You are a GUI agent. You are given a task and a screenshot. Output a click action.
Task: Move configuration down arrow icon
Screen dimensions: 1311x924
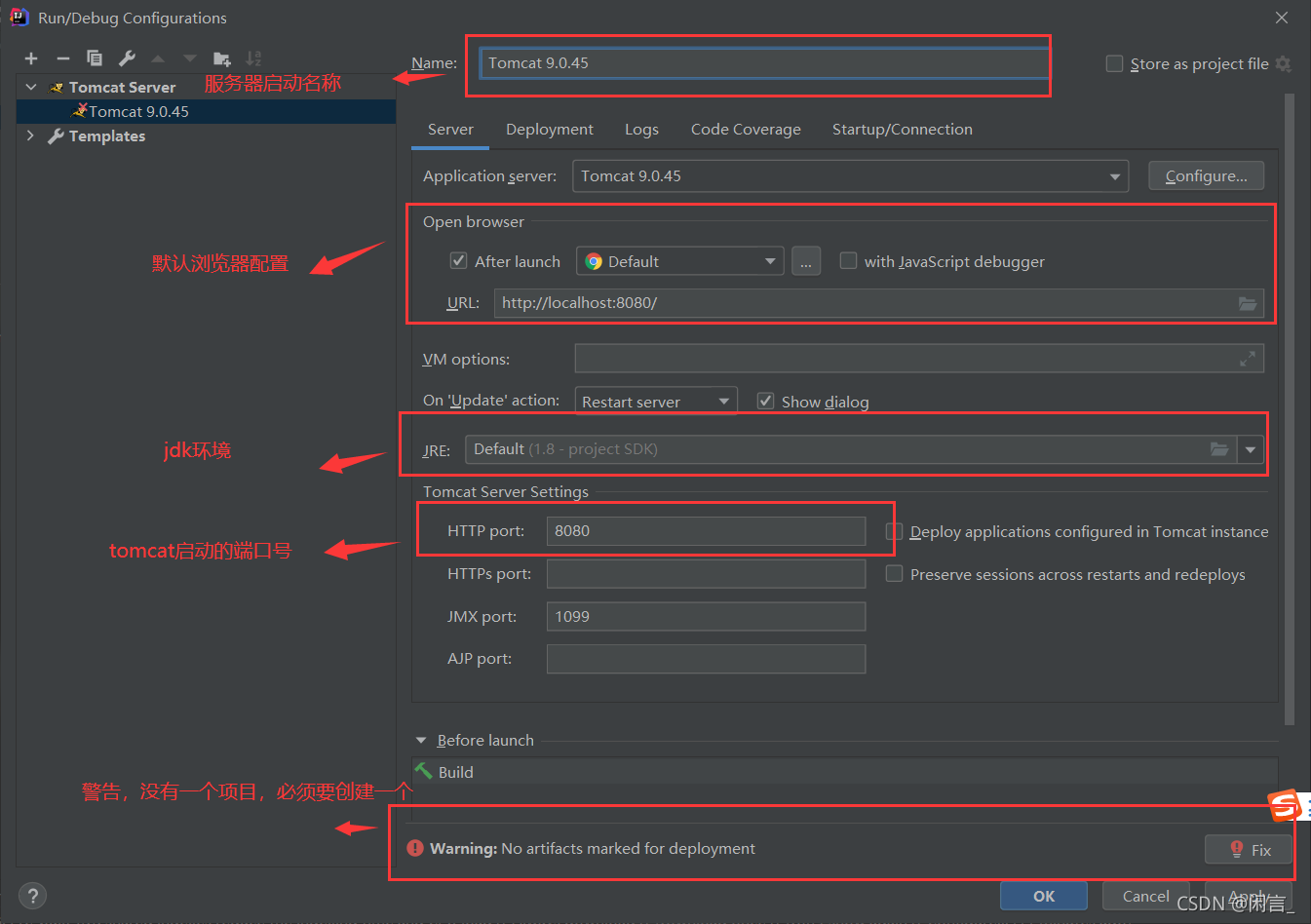[190, 58]
